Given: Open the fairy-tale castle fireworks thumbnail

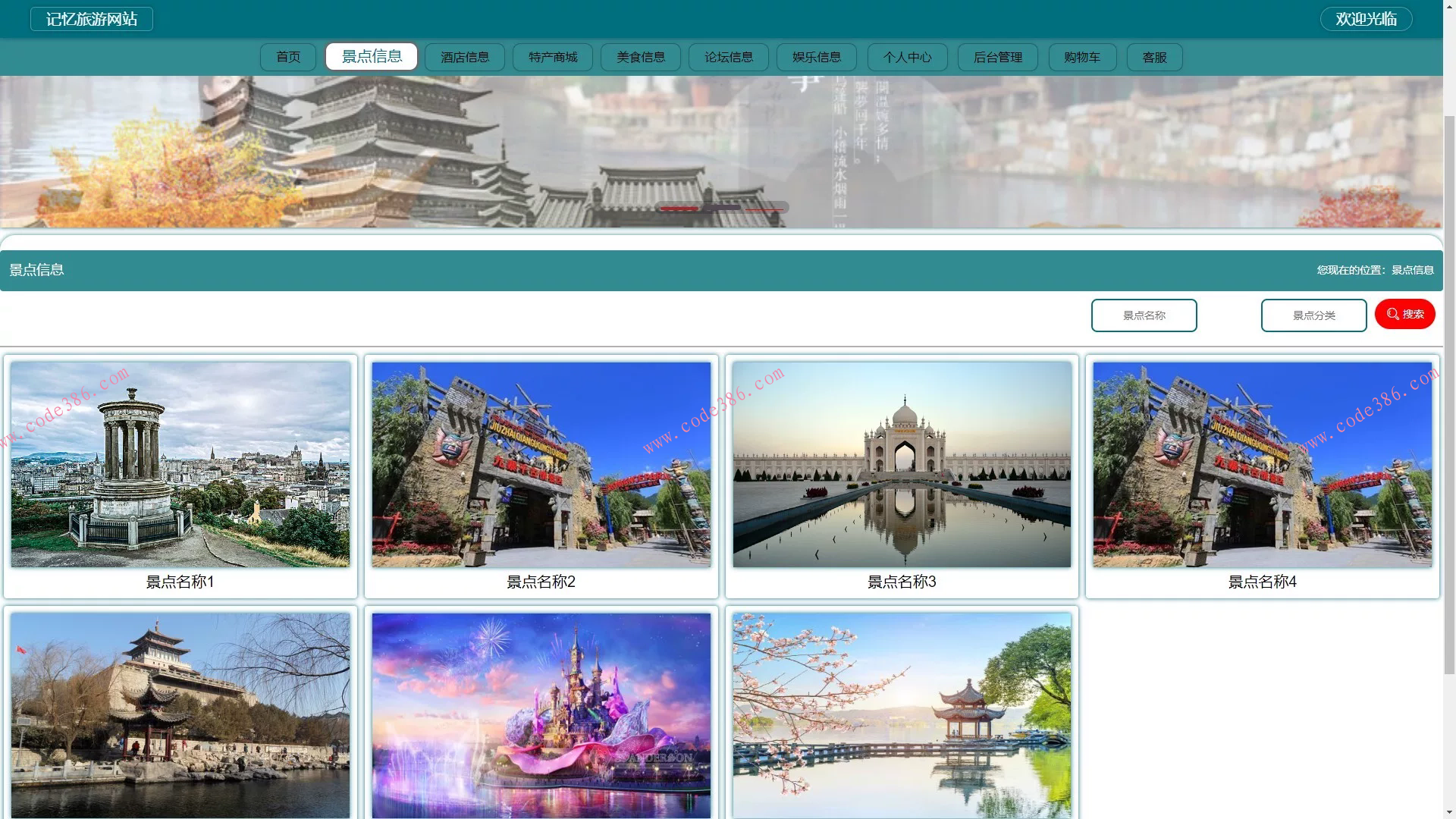Looking at the screenshot, I should coord(541,715).
